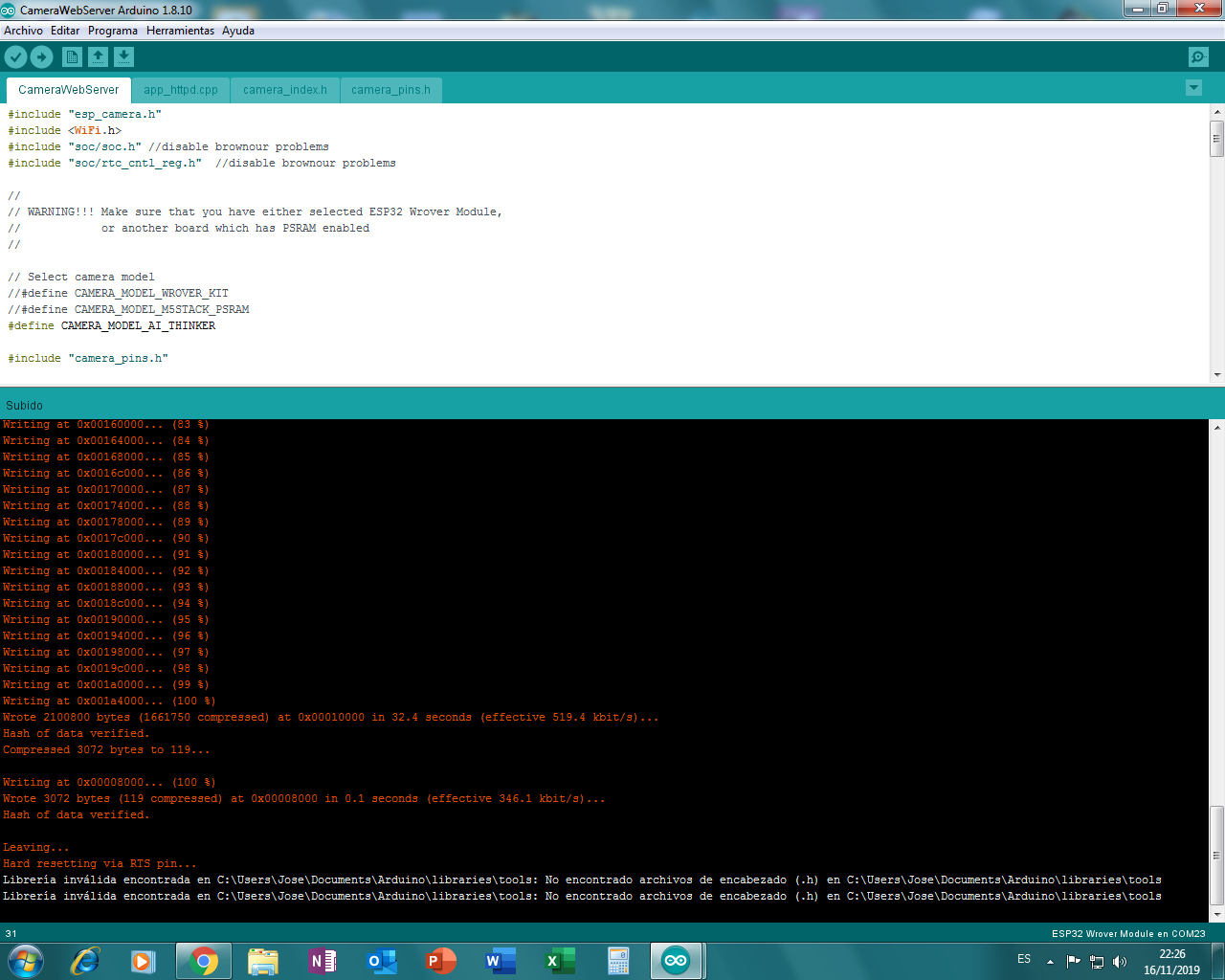Screen dimensions: 1225x980
Task: Open the Editar menu
Action: (65, 31)
